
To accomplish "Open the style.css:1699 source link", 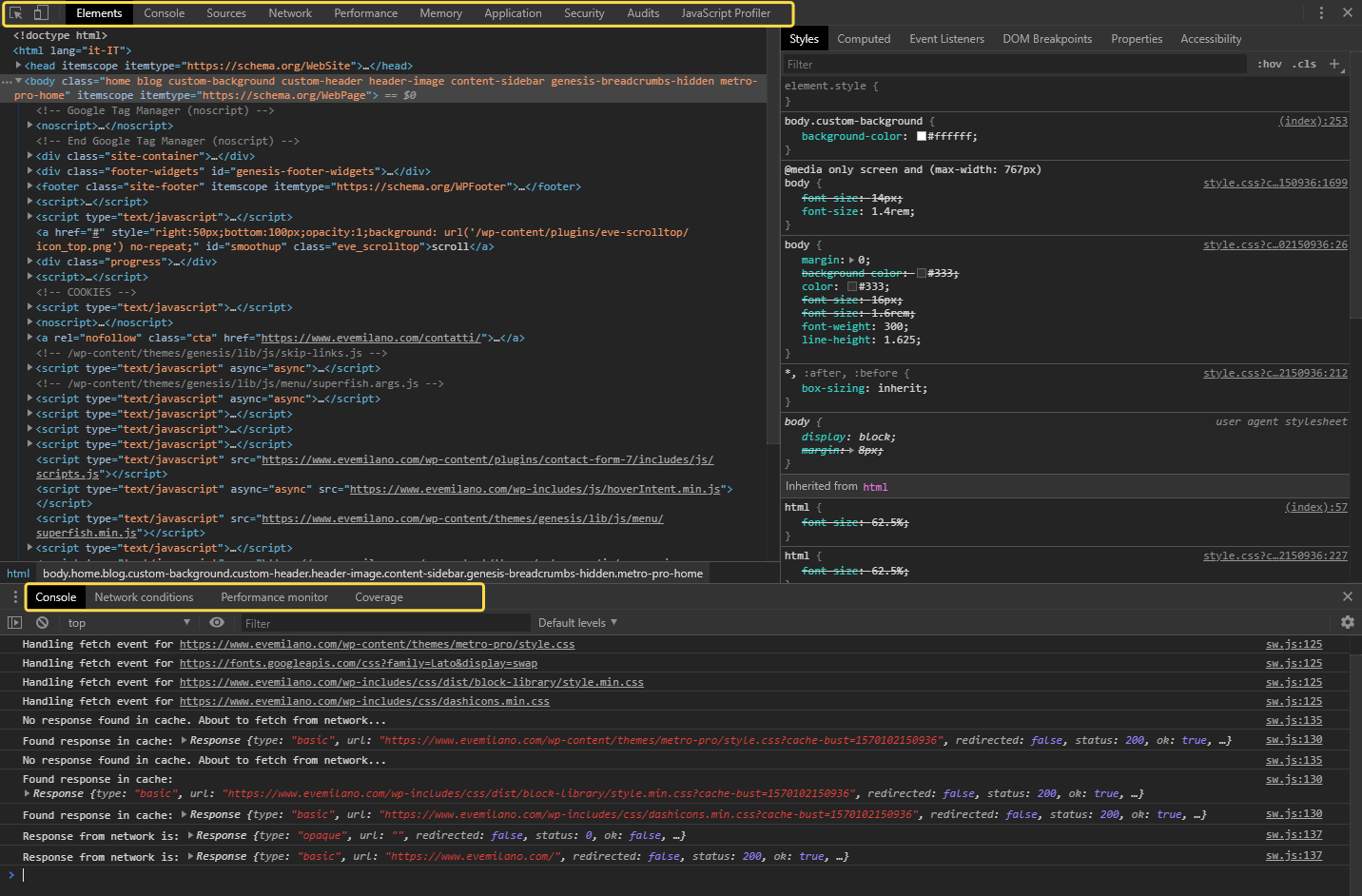I will [x=1275, y=183].
